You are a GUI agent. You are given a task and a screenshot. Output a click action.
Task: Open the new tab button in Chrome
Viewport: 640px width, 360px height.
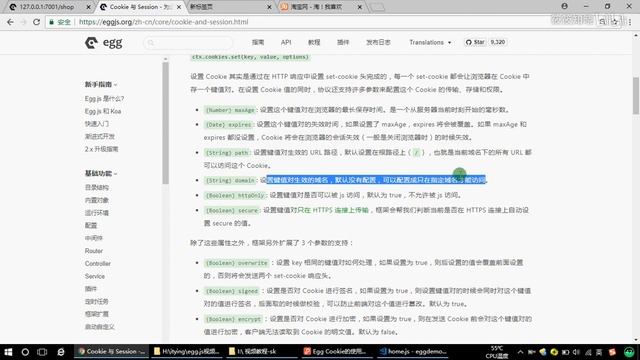[377, 7]
